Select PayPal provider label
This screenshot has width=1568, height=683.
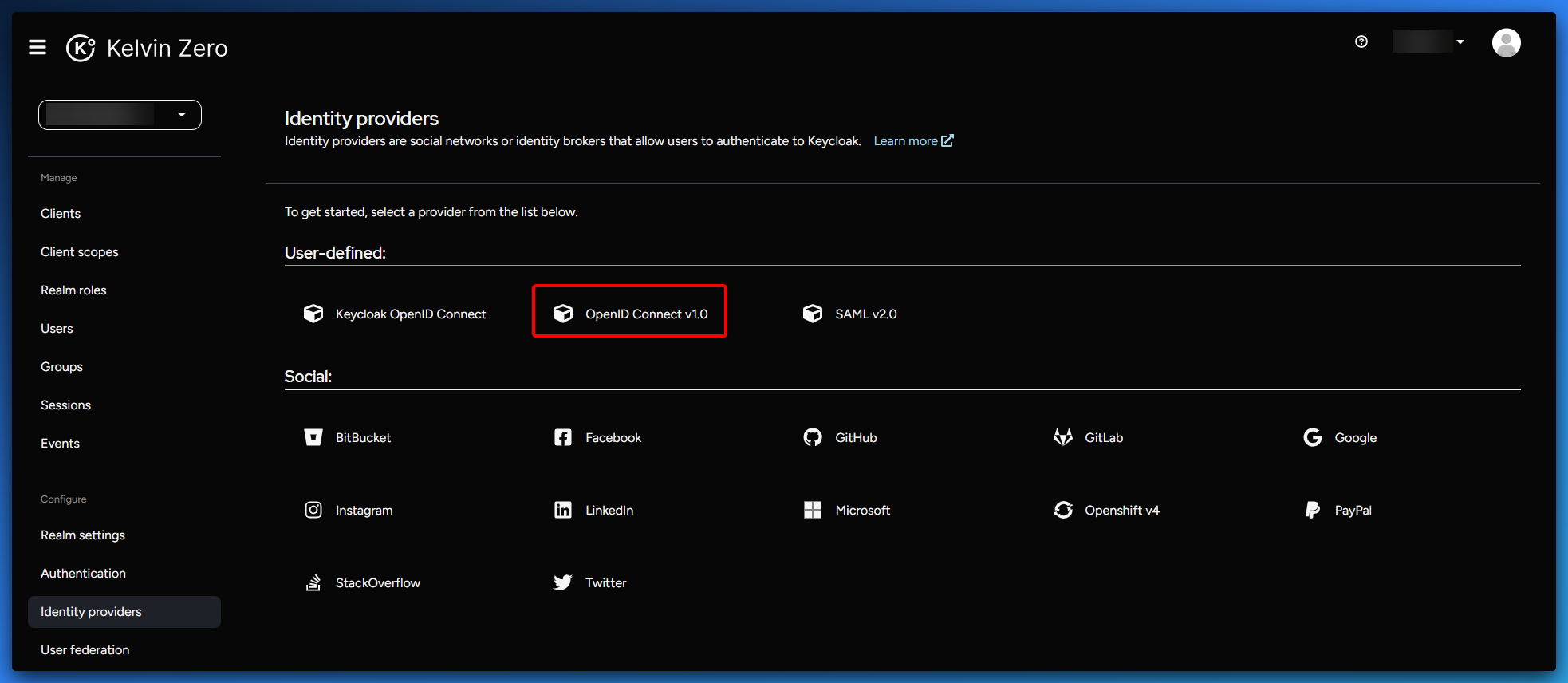pos(1353,511)
